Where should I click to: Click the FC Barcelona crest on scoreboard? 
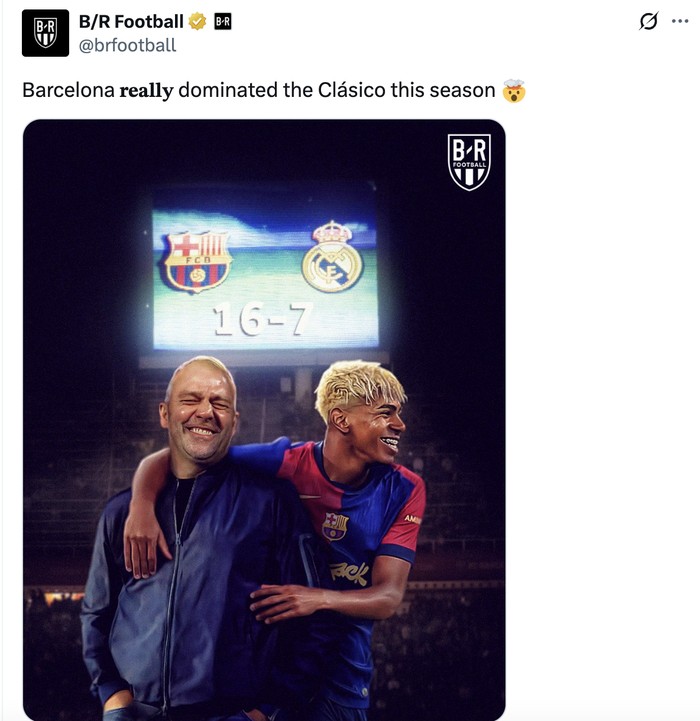(x=198, y=261)
